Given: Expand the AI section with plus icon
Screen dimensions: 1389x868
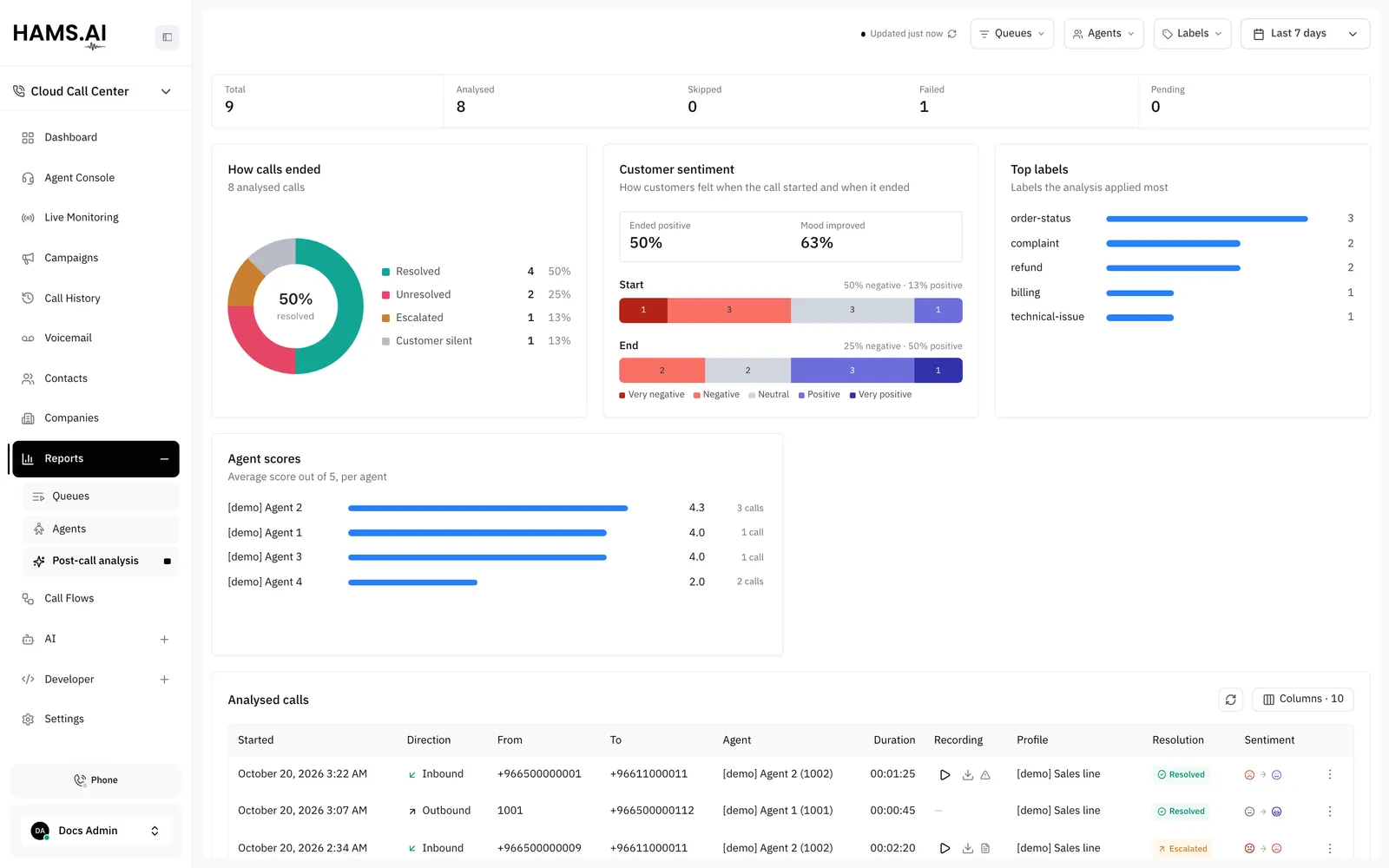Looking at the screenshot, I should click(x=164, y=640).
